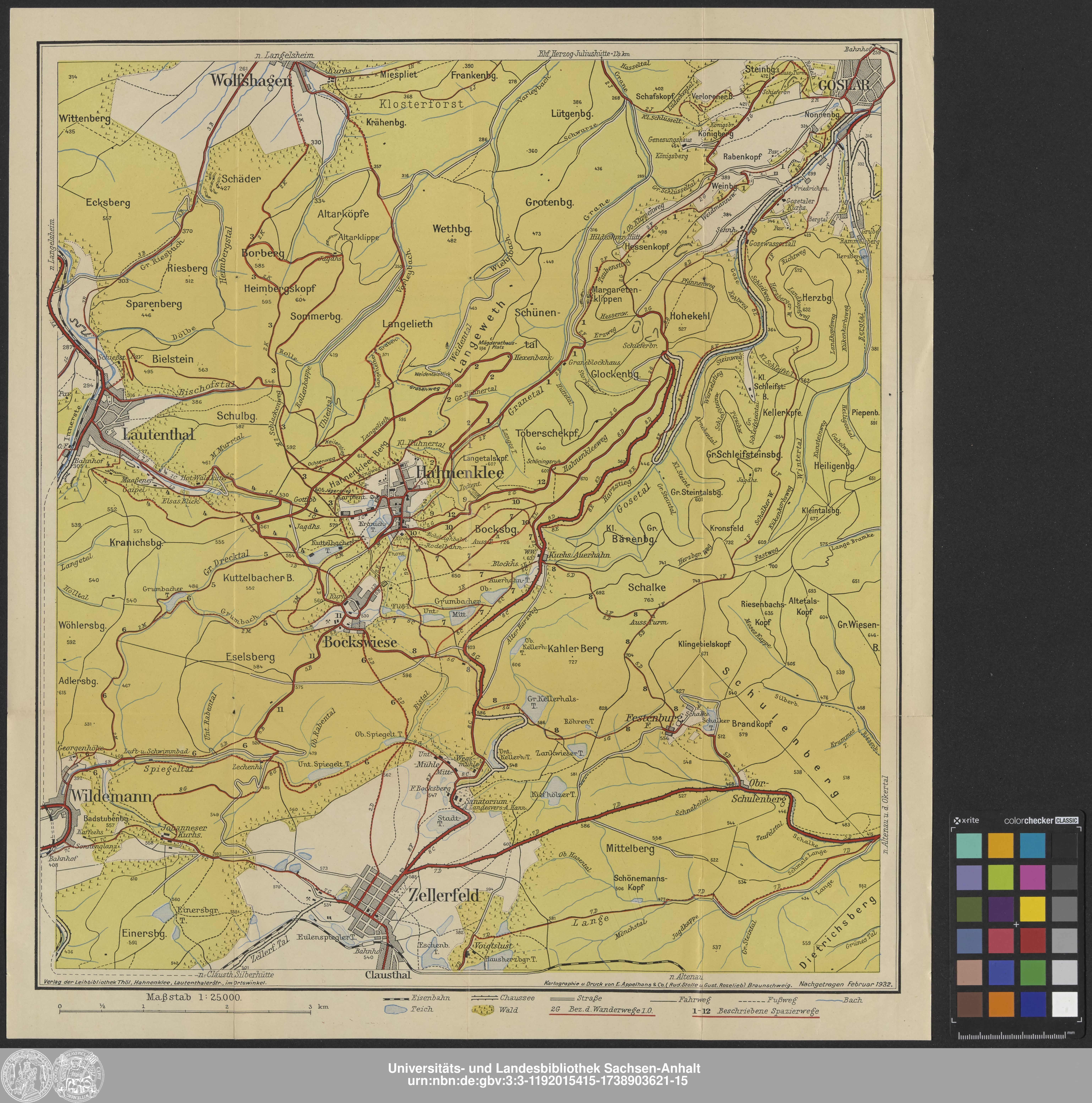Screen dimensions: 1092x1103
Task: Select the white swatch on the colorchecker
Action: pos(1065,1004)
